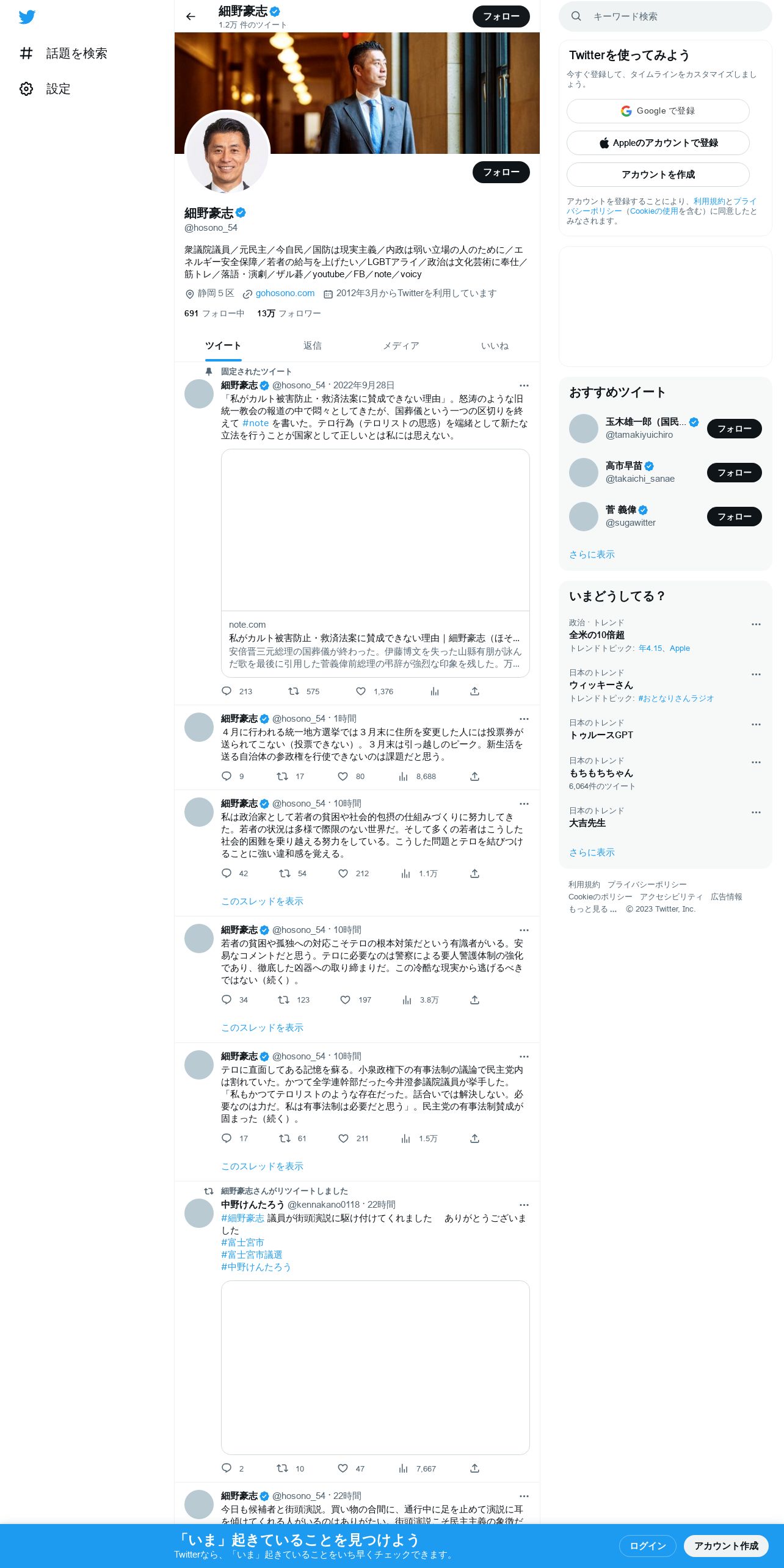Image resolution: width=784 pixels, height=1568 pixels.
Task: Follow 玉木雄一郎 in suggestions
Action: pyautogui.click(x=734, y=429)
